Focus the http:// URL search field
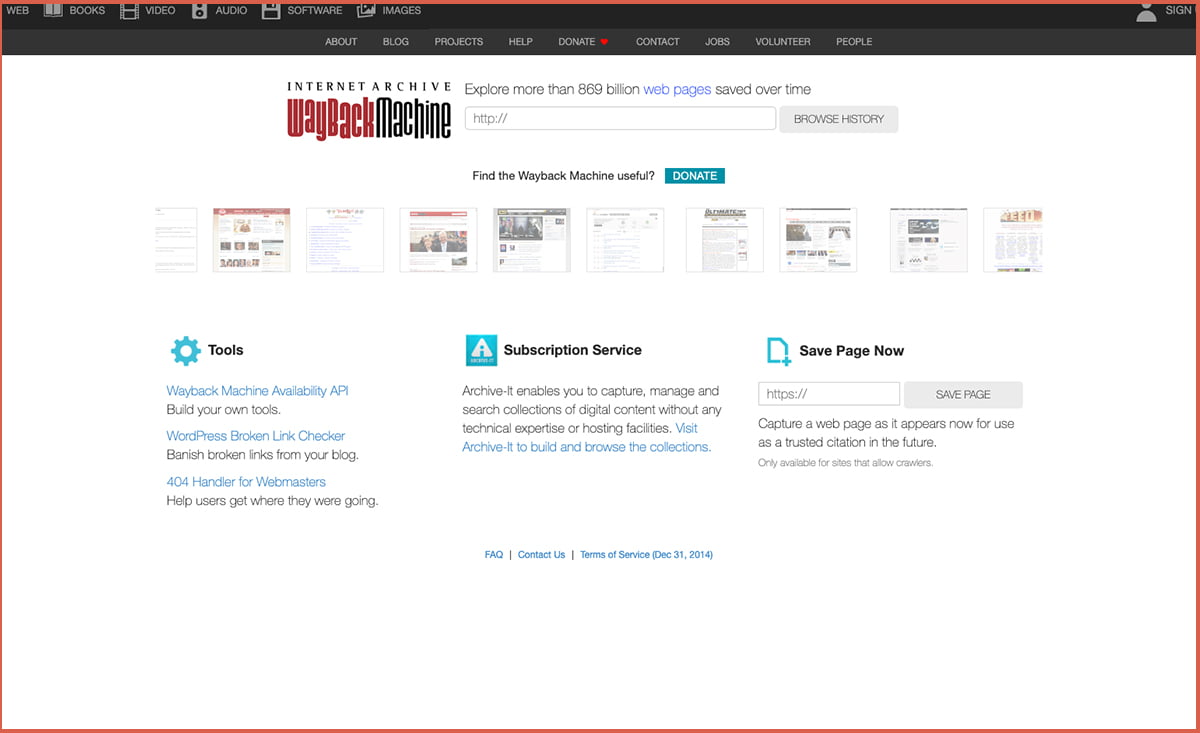This screenshot has height=733, width=1200. coord(620,119)
